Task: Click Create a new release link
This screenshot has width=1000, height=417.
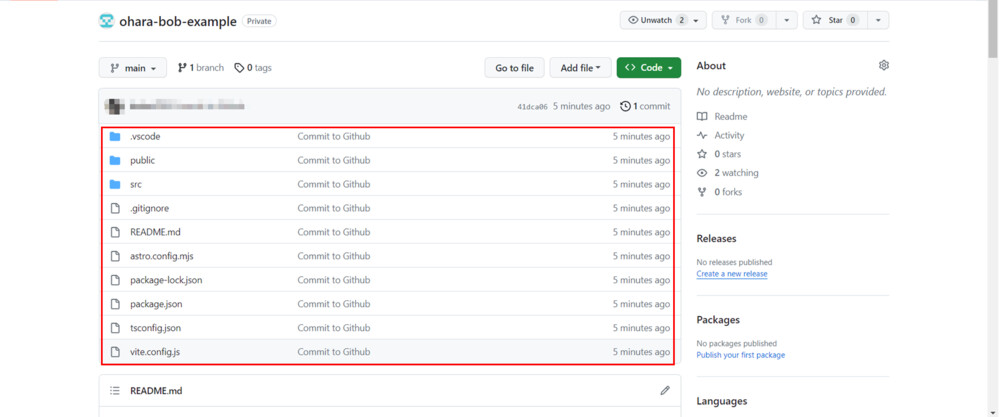Action: 732,274
